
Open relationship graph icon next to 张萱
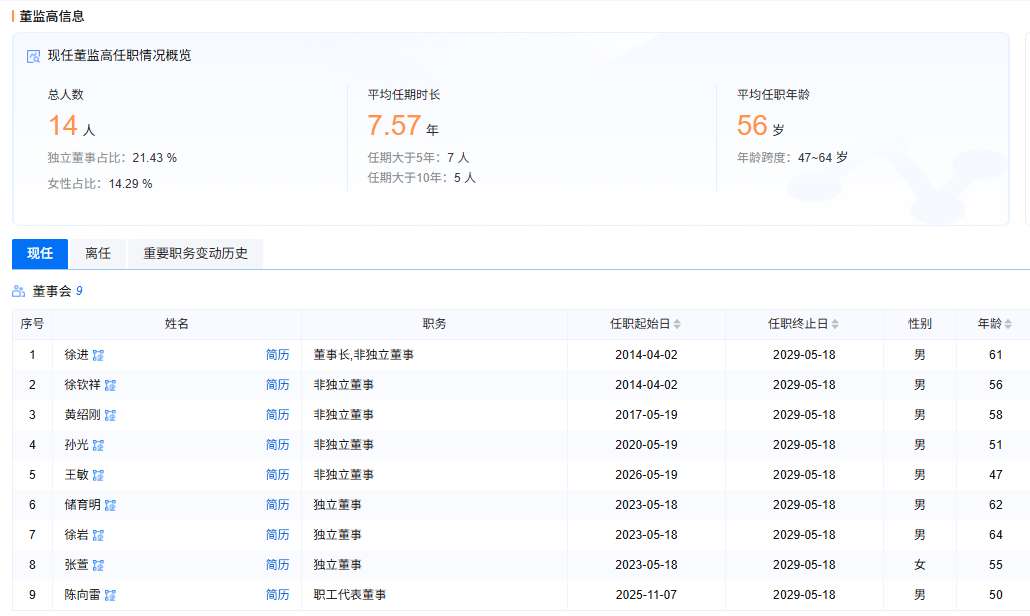99,565
